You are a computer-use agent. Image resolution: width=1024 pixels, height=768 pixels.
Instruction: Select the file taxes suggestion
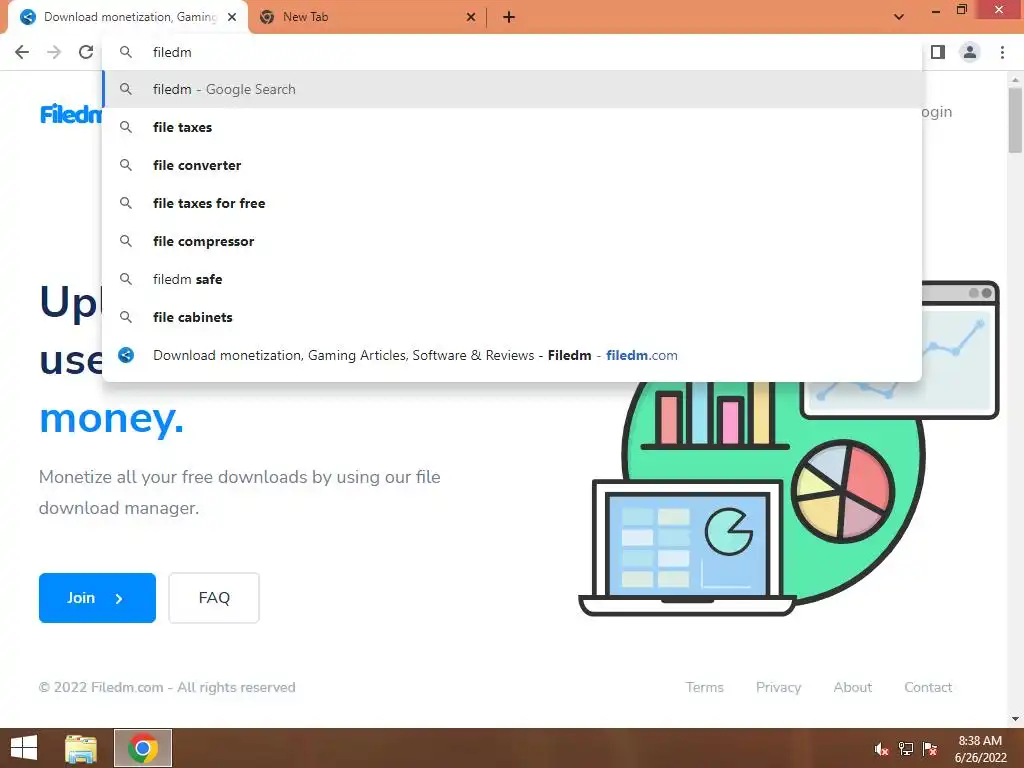512,127
